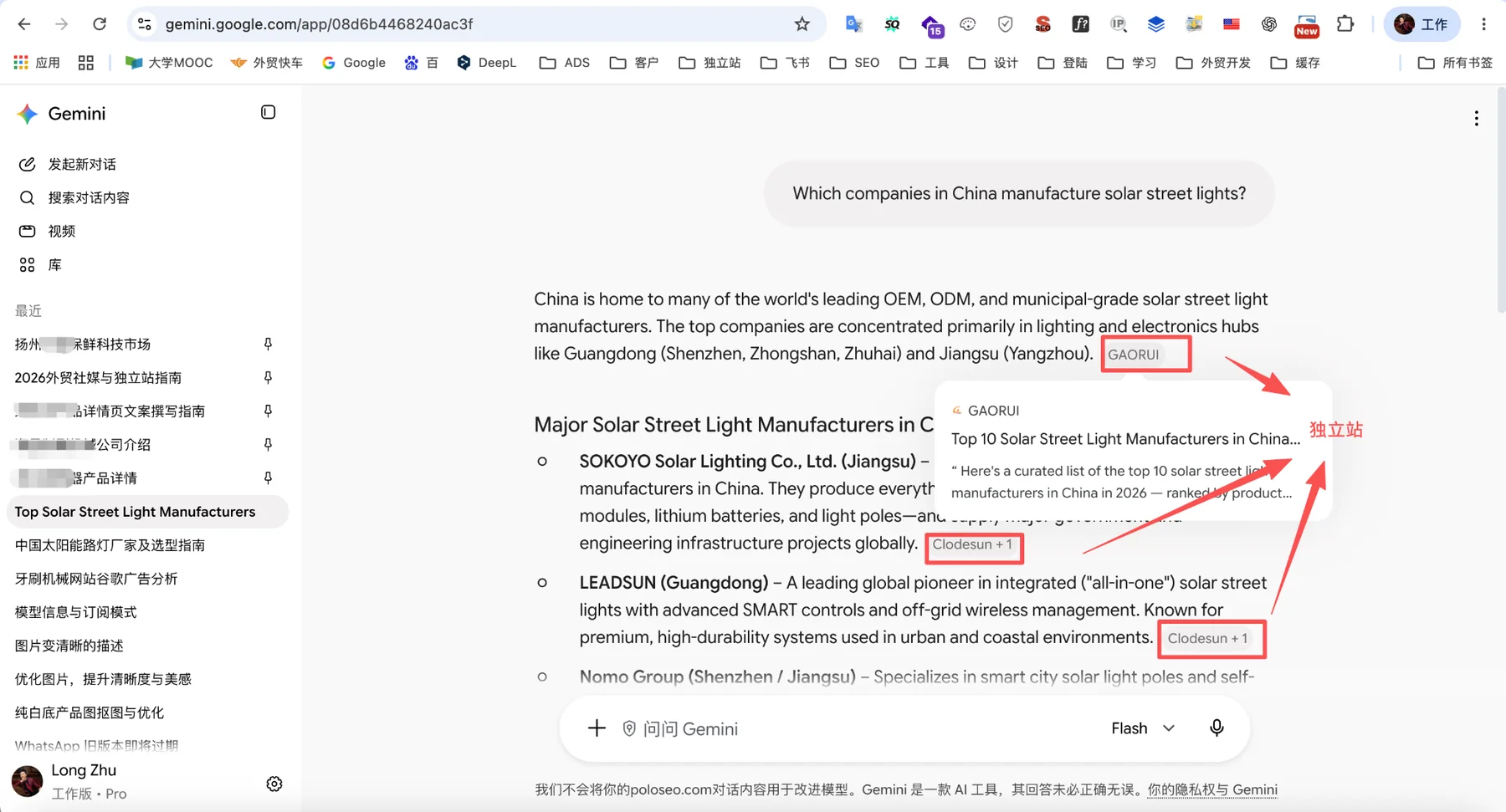1506x812 pixels.
Task: Open the 大学MOOC bookmark
Action: click(x=169, y=63)
